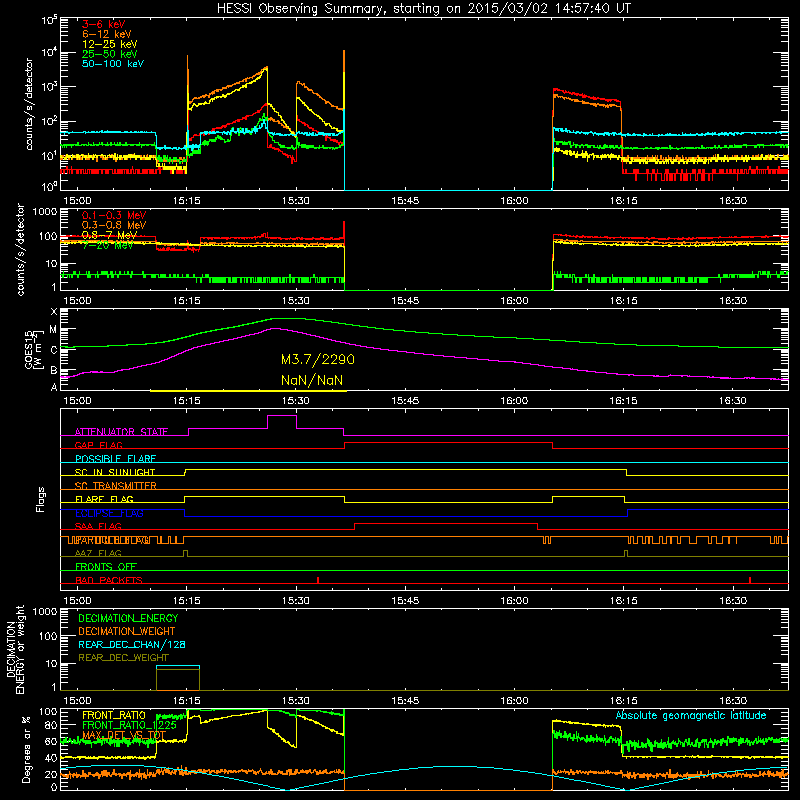
Task: Select the overlapped PARTICLE_FLAG label
Action: point(112,540)
